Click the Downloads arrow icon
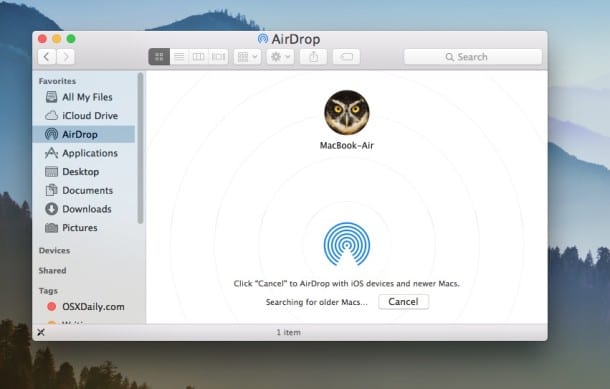This screenshot has height=389, width=610. click(51, 209)
